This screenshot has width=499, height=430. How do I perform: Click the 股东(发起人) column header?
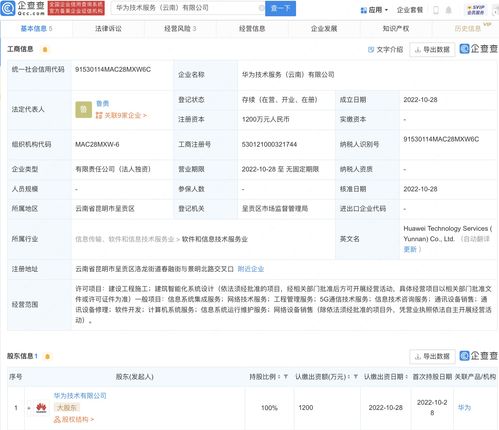click(135, 377)
